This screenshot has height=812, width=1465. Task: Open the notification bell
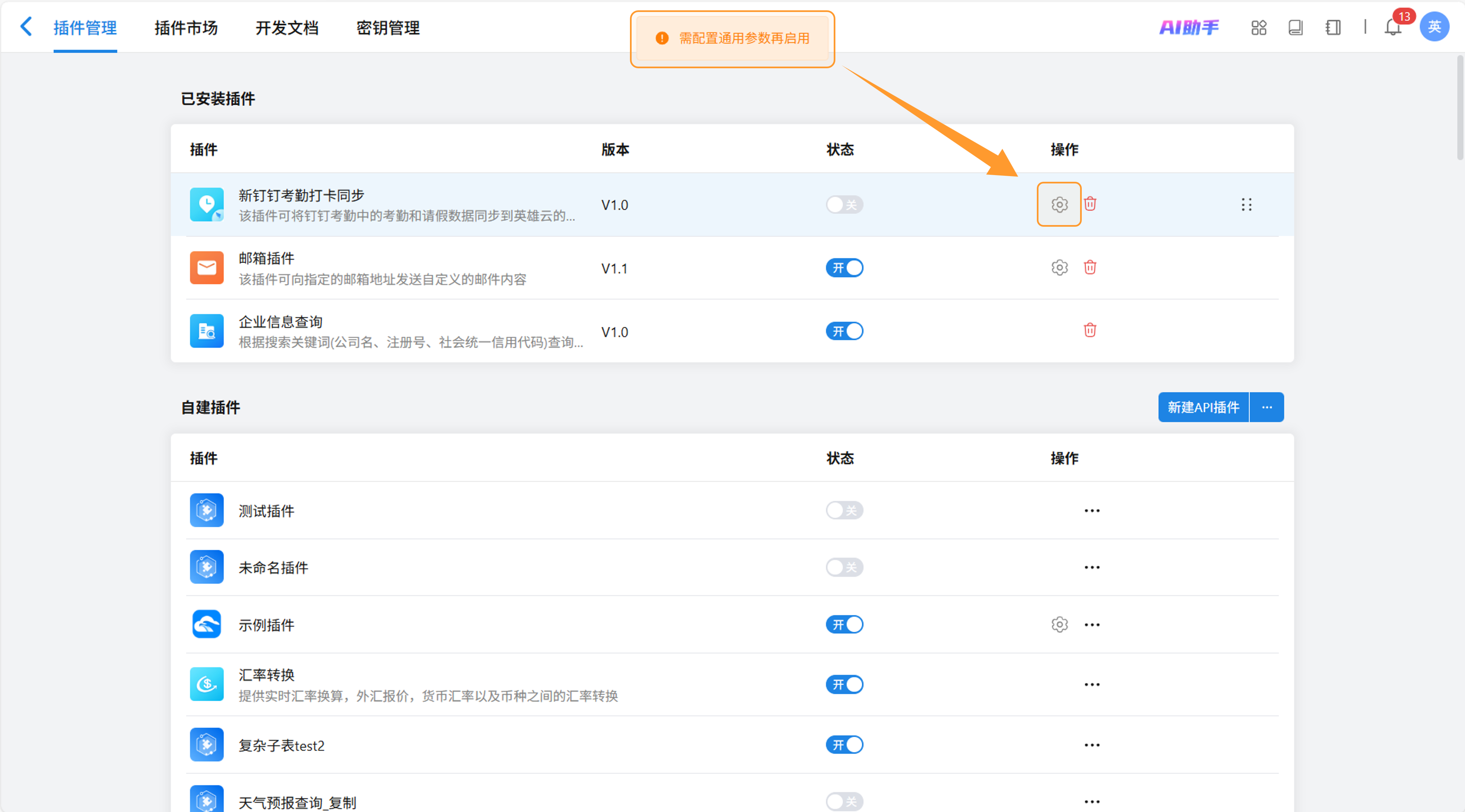pyautogui.click(x=1392, y=27)
